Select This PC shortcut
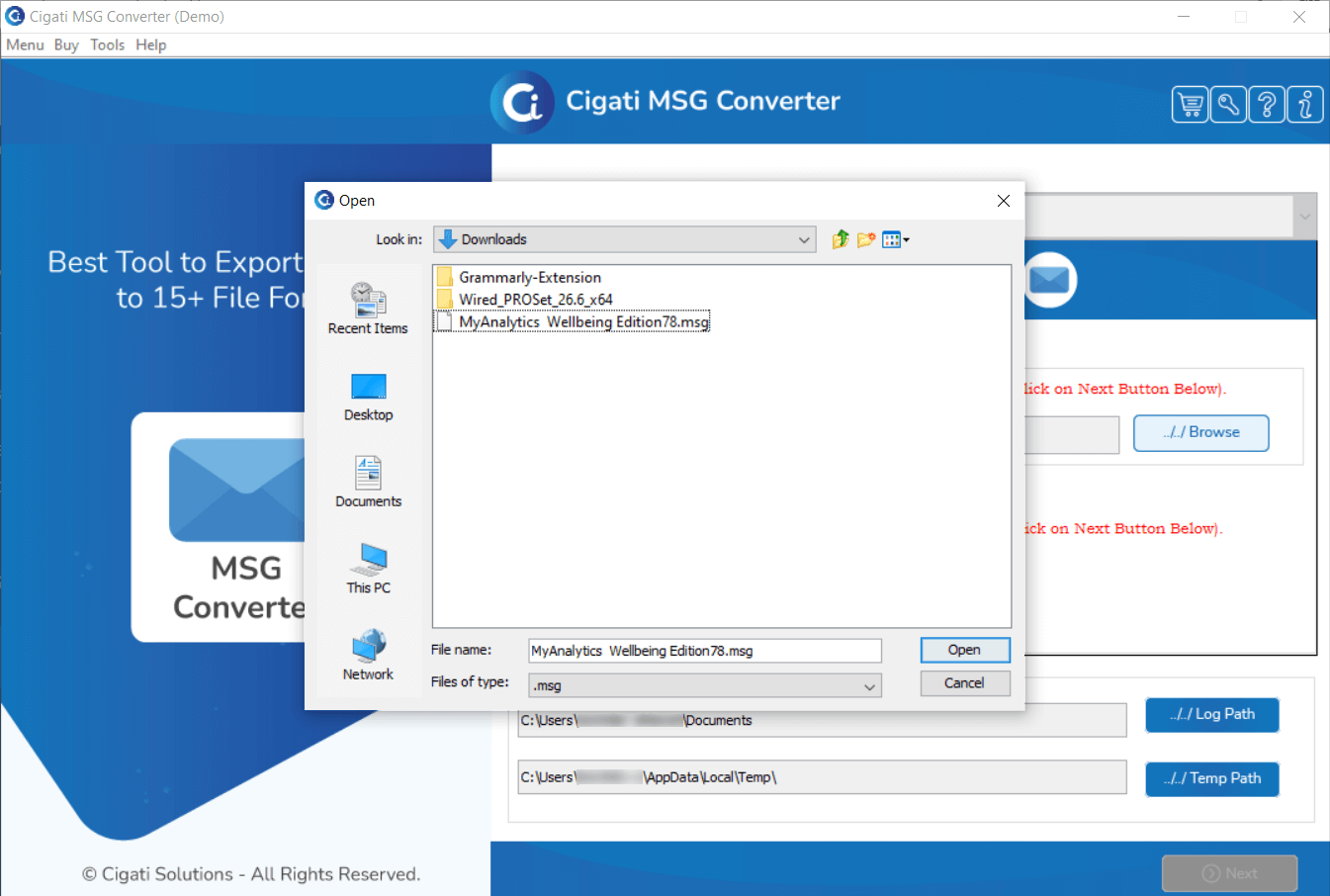The height and width of the screenshot is (896, 1330). tap(368, 569)
